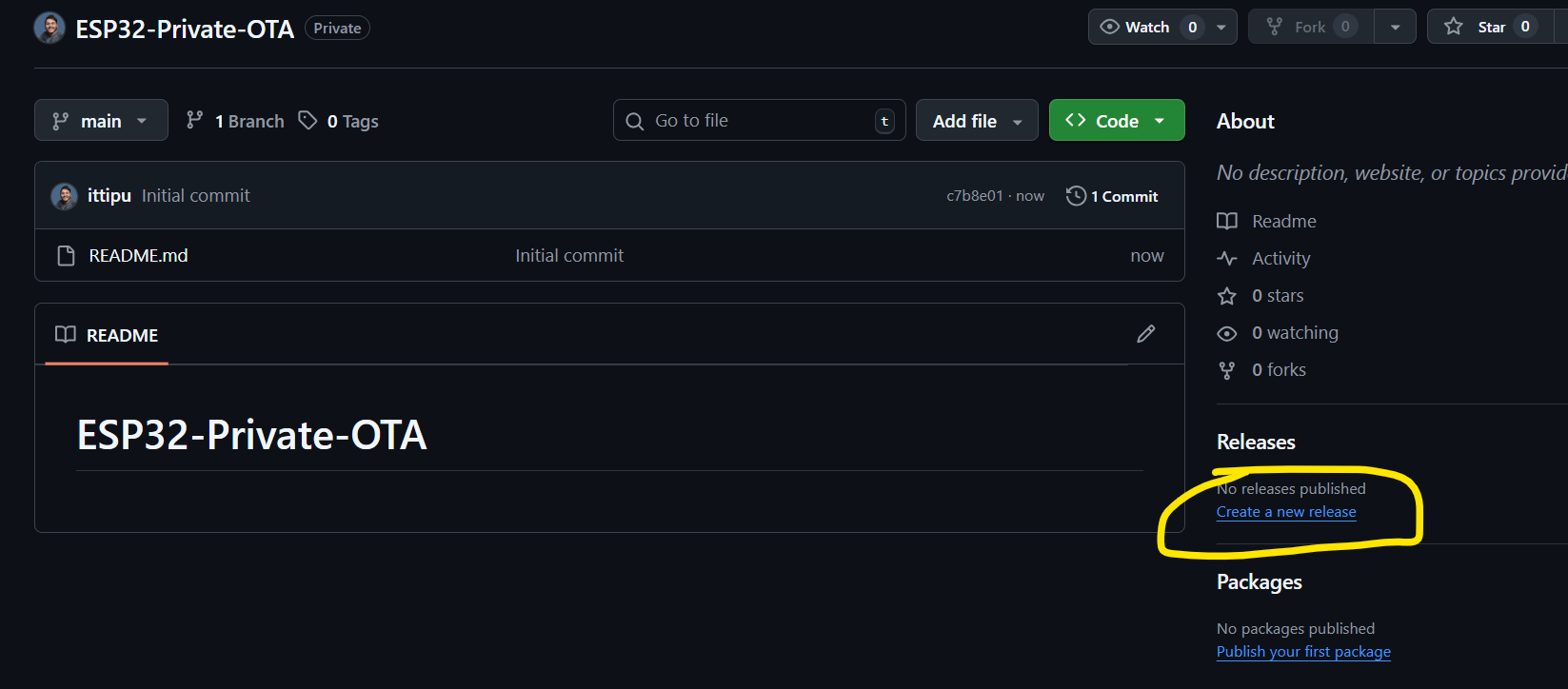Open the Activity link in About
This screenshot has width=1568, height=689.
[1280, 259]
